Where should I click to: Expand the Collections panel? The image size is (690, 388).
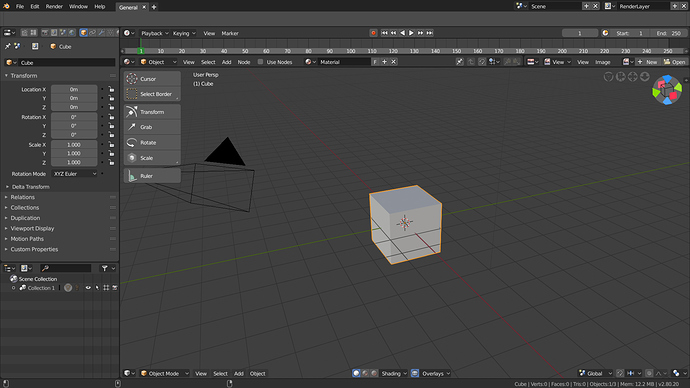[x=25, y=208]
